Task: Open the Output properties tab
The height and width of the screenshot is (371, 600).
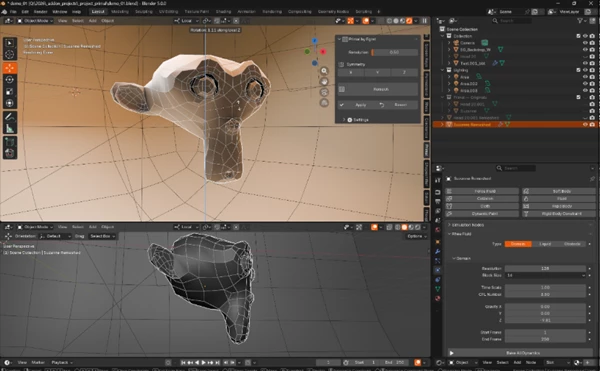Action: [438, 201]
